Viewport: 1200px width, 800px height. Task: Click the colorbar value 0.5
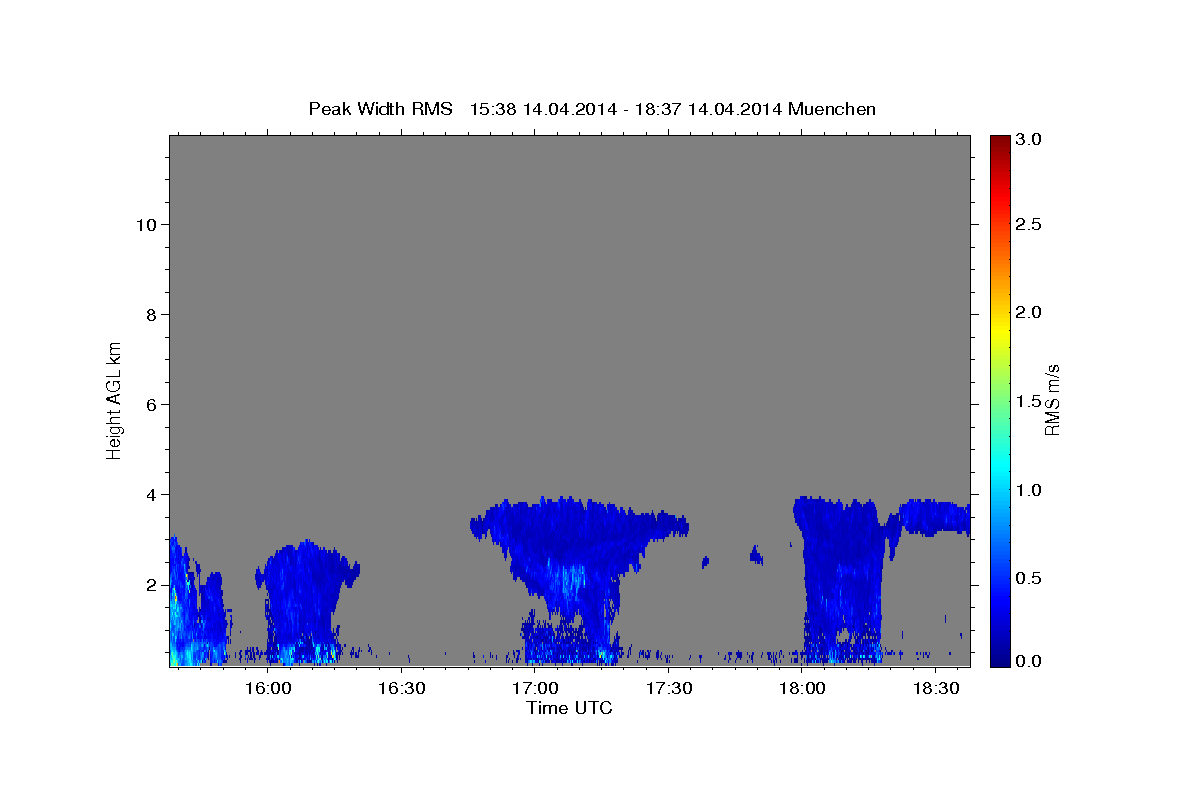[1030, 578]
